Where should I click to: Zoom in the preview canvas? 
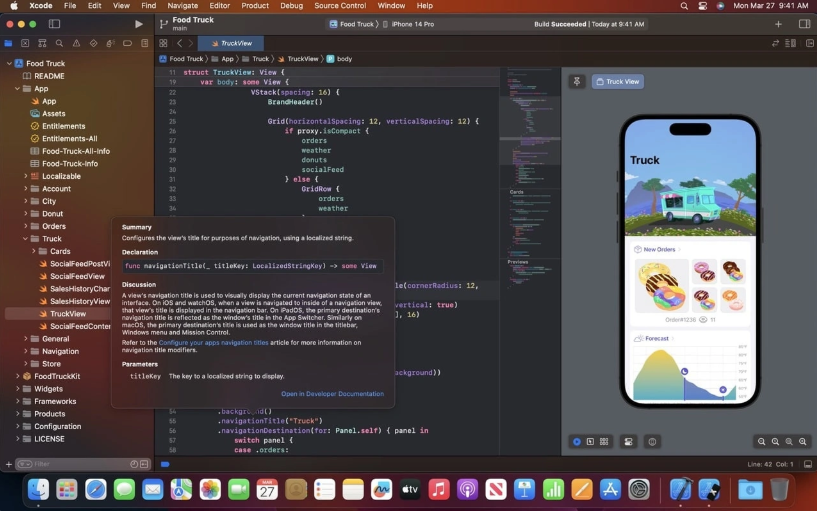point(803,442)
